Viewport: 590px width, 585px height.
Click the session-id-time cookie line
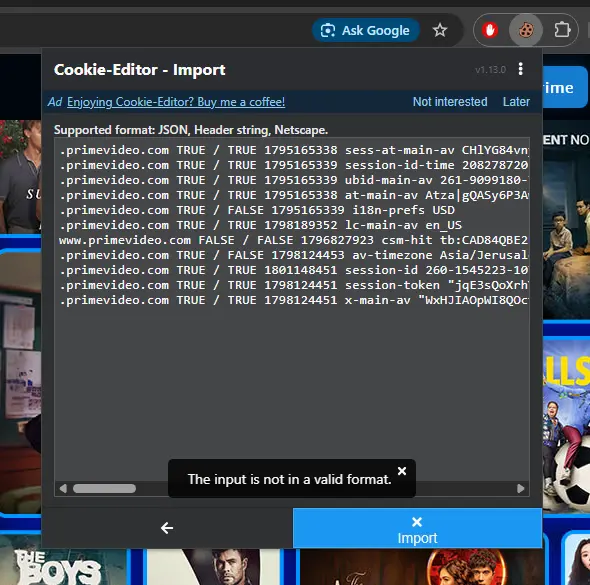click(x=293, y=165)
